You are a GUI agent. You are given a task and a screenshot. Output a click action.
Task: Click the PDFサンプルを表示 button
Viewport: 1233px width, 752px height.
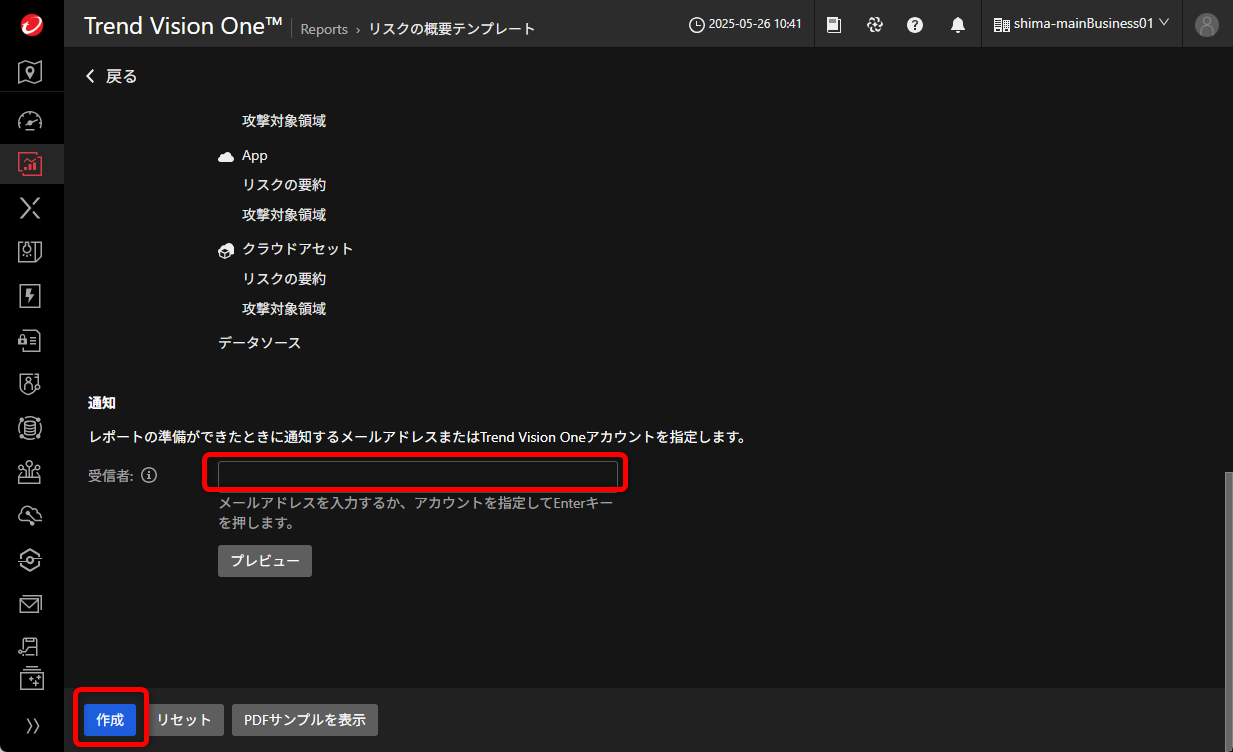coord(305,720)
